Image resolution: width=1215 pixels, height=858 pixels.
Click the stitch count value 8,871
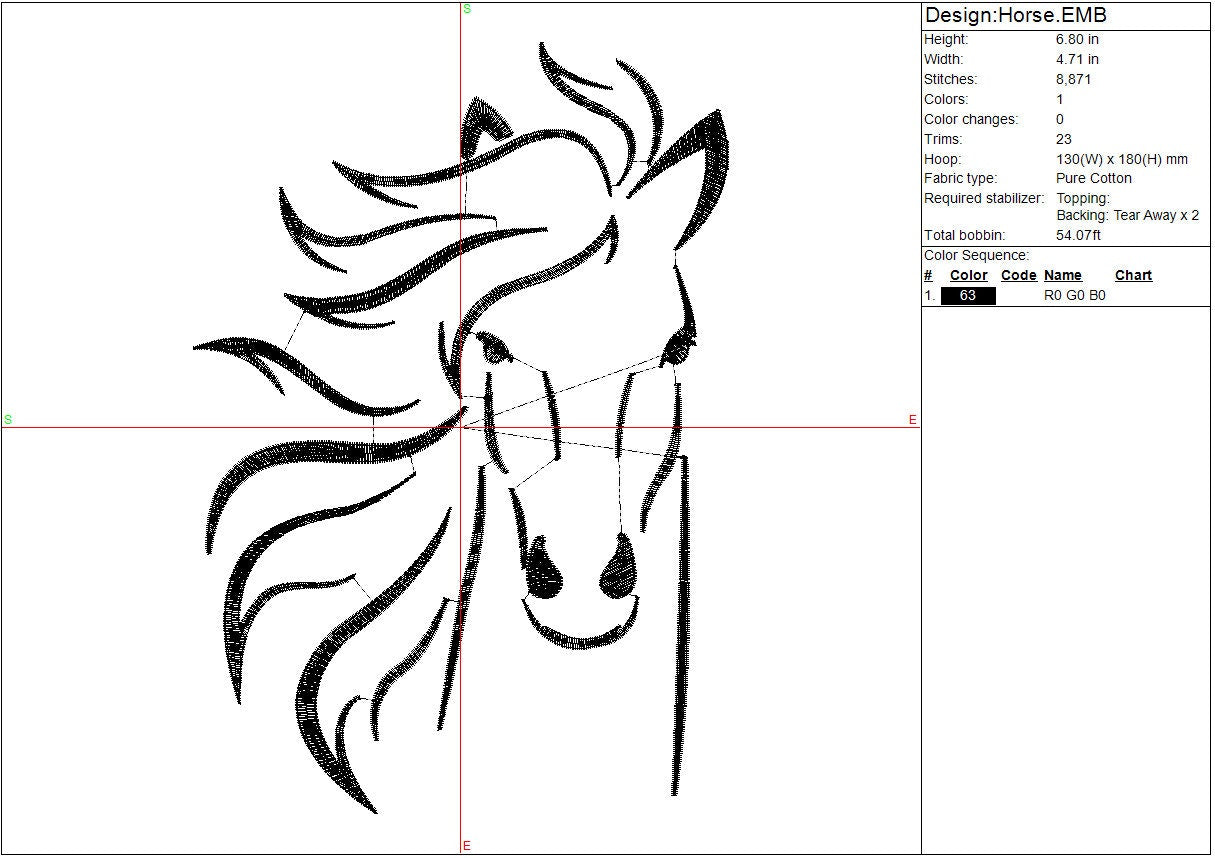pos(1073,79)
